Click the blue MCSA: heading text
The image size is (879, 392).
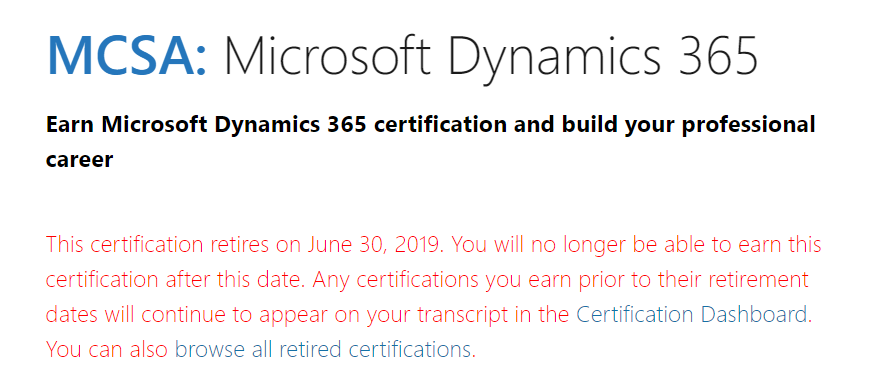(127, 56)
